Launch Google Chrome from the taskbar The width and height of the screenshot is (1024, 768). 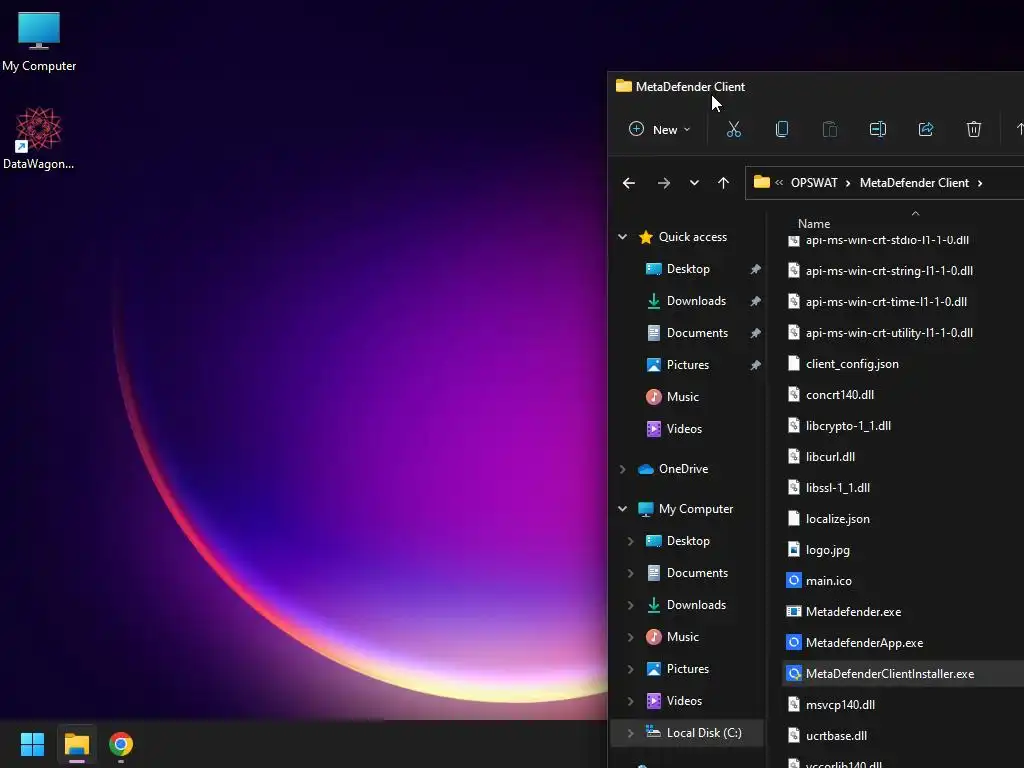(x=121, y=744)
